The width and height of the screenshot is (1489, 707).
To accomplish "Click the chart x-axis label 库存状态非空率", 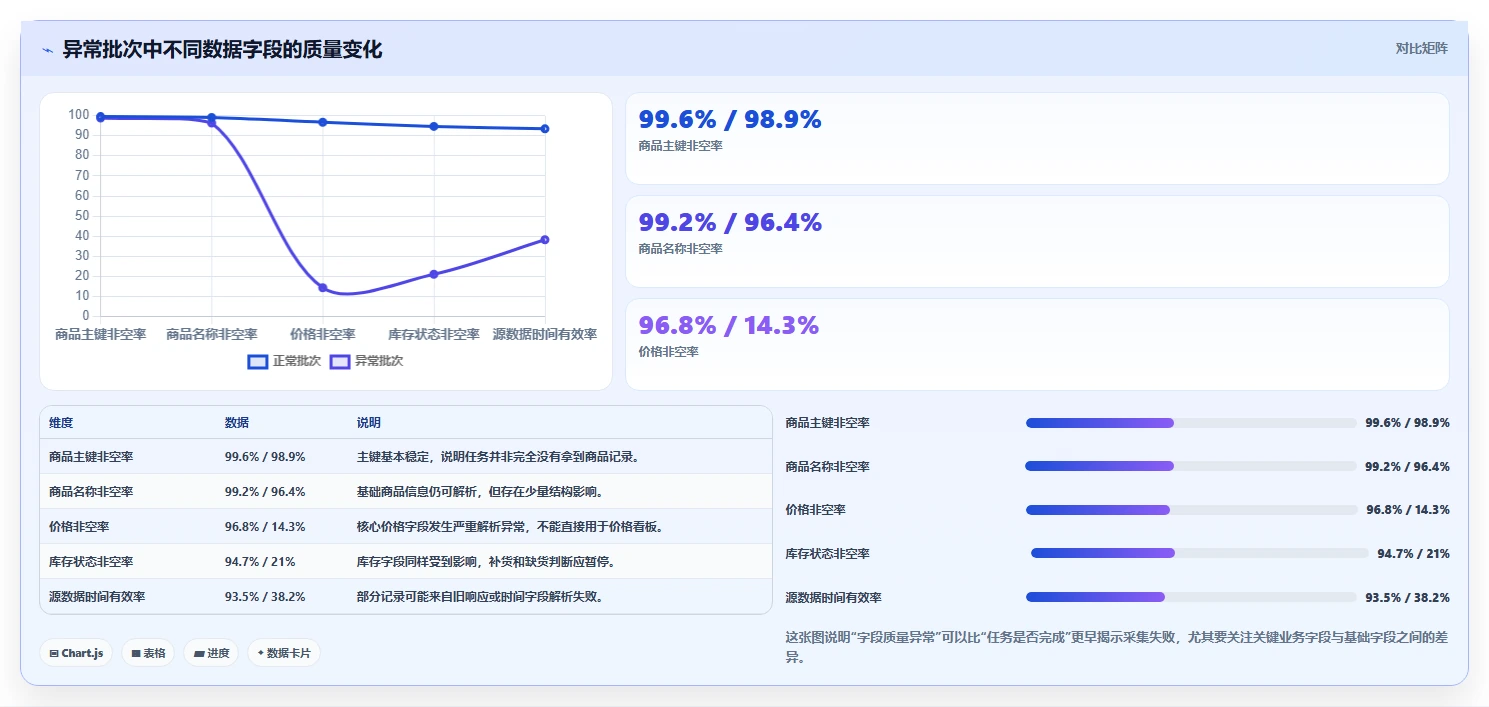I will point(434,334).
